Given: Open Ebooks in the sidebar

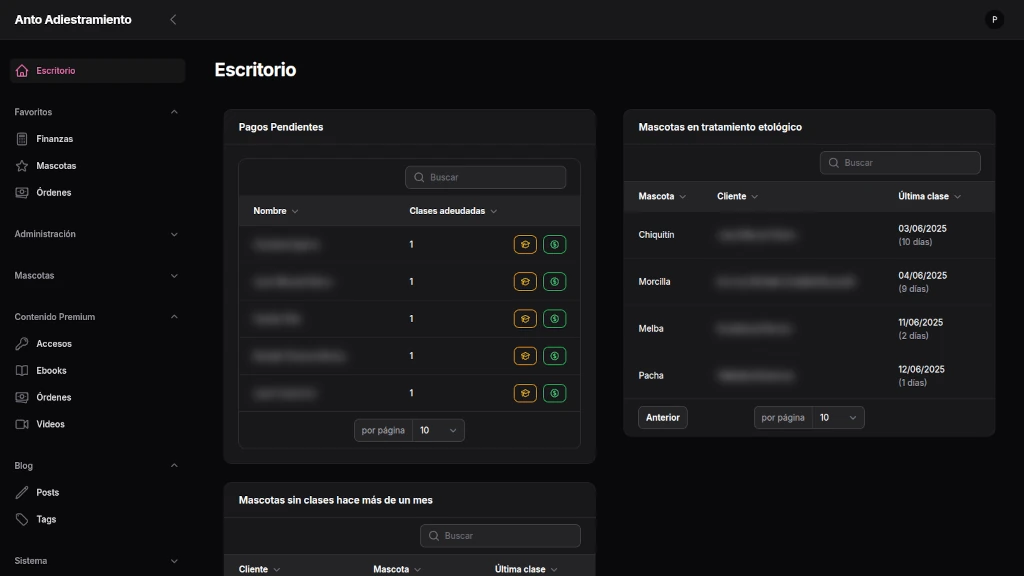Looking at the screenshot, I should [51, 371].
